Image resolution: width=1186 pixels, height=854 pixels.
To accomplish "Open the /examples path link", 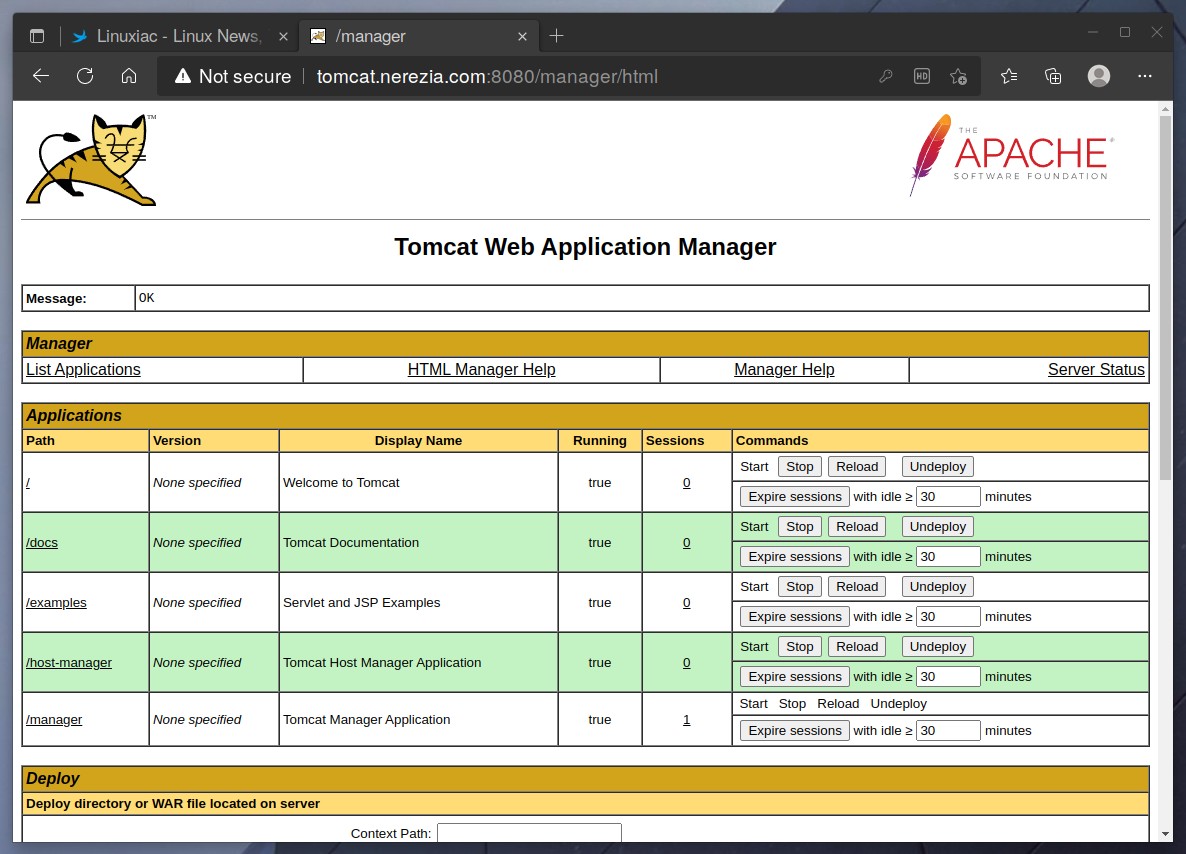I will (x=56, y=602).
